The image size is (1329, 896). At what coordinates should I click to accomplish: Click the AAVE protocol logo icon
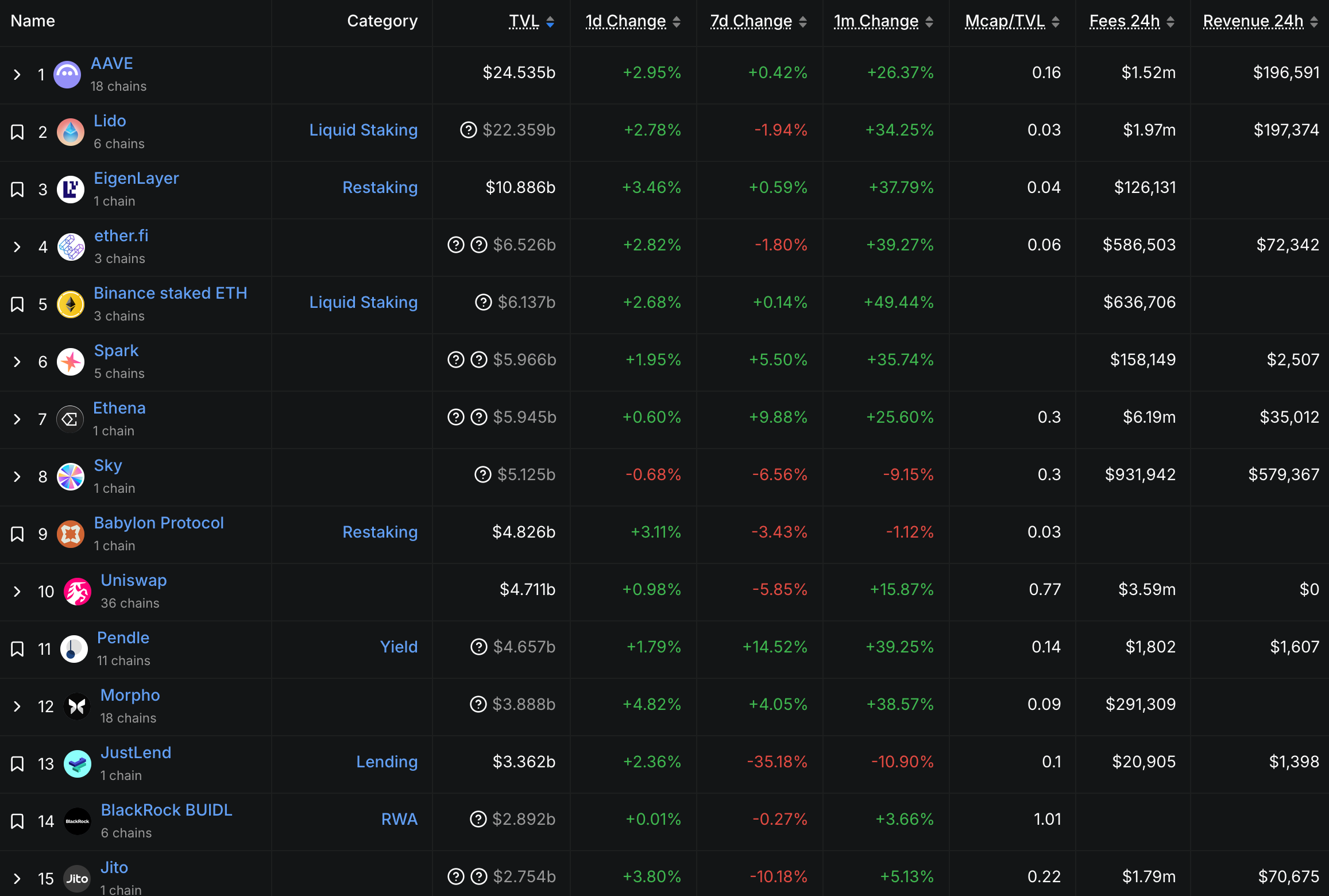pos(67,75)
